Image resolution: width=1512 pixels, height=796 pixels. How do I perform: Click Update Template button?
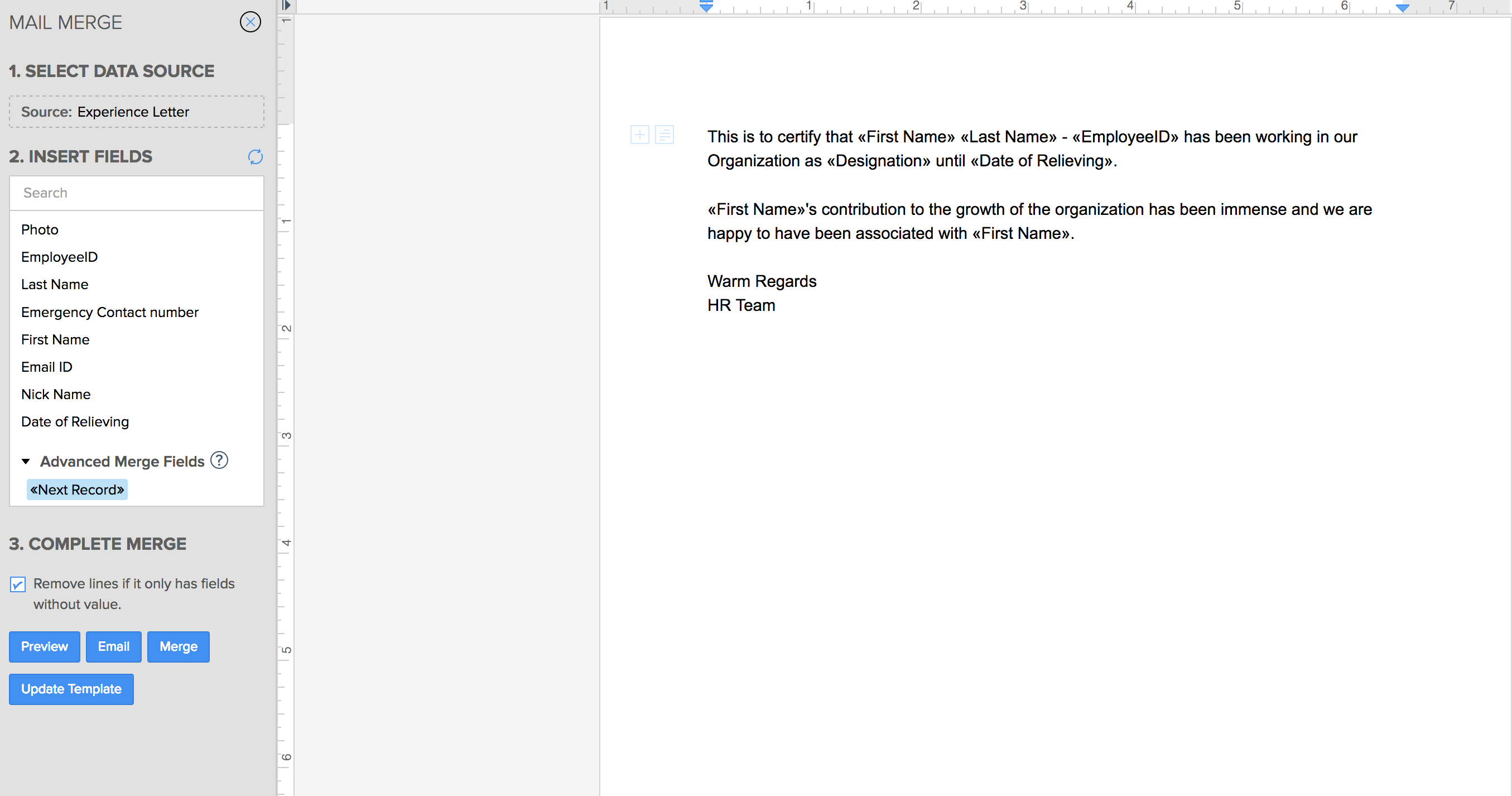click(x=71, y=688)
